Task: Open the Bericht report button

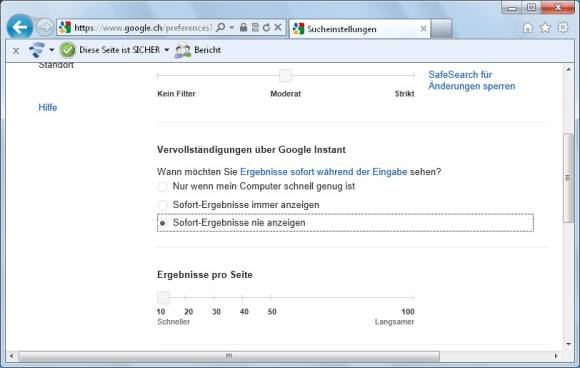Action: [x=198, y=50]
